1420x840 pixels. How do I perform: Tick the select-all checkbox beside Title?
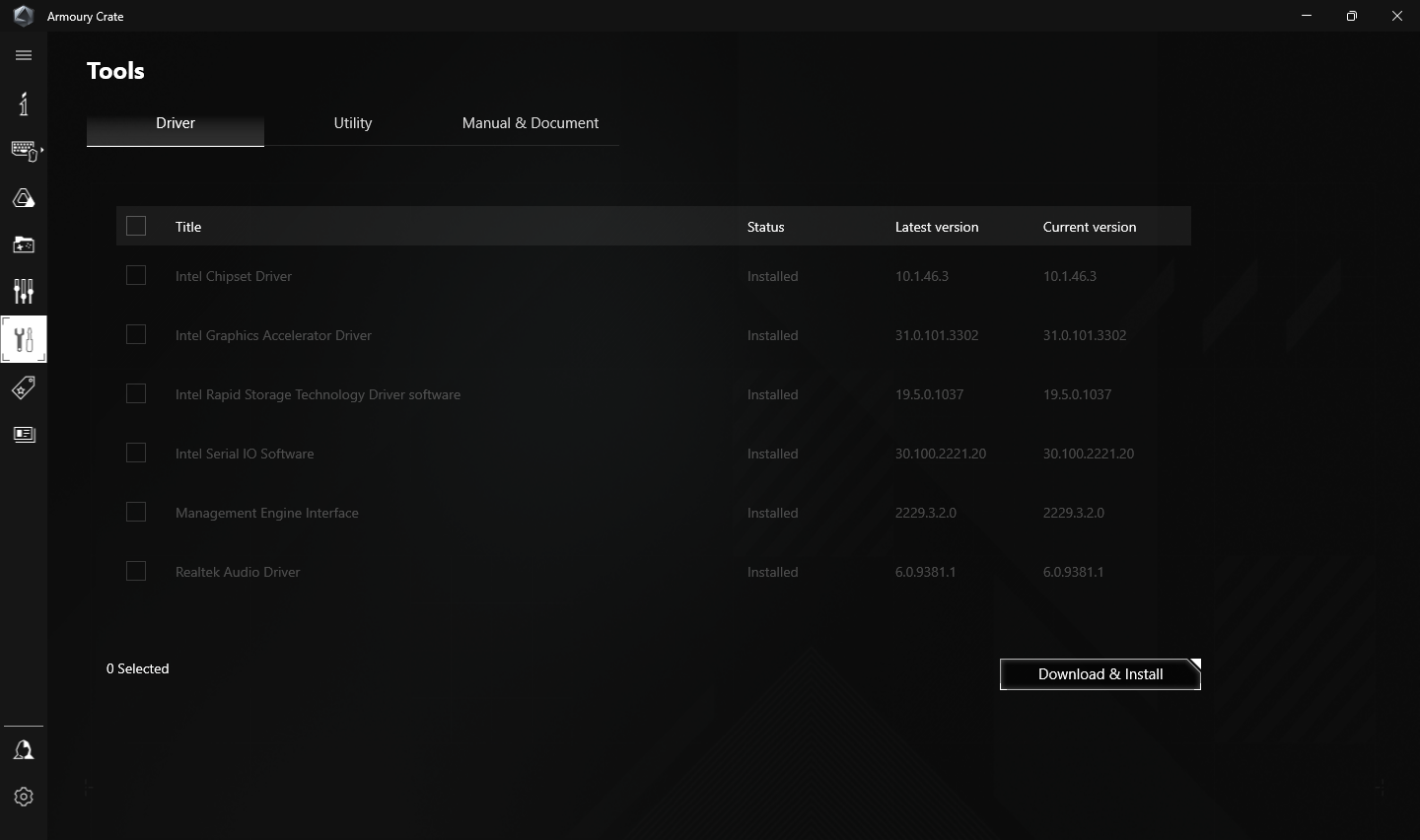(136, 227)
